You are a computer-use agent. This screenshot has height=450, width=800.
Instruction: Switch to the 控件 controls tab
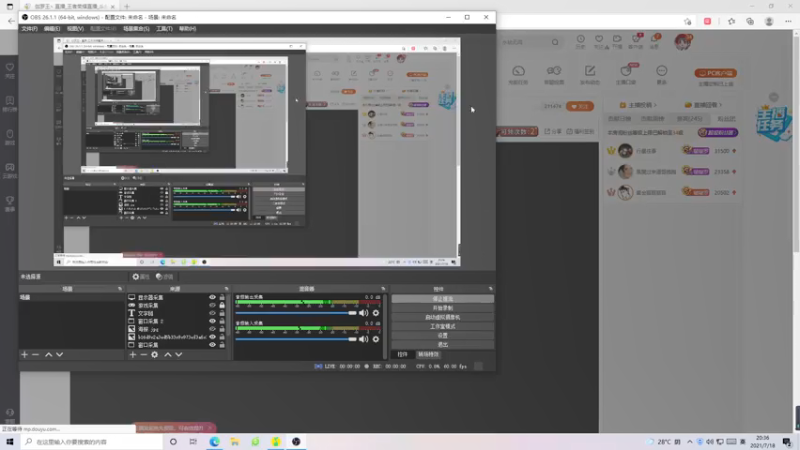click(x=403, y=355)
